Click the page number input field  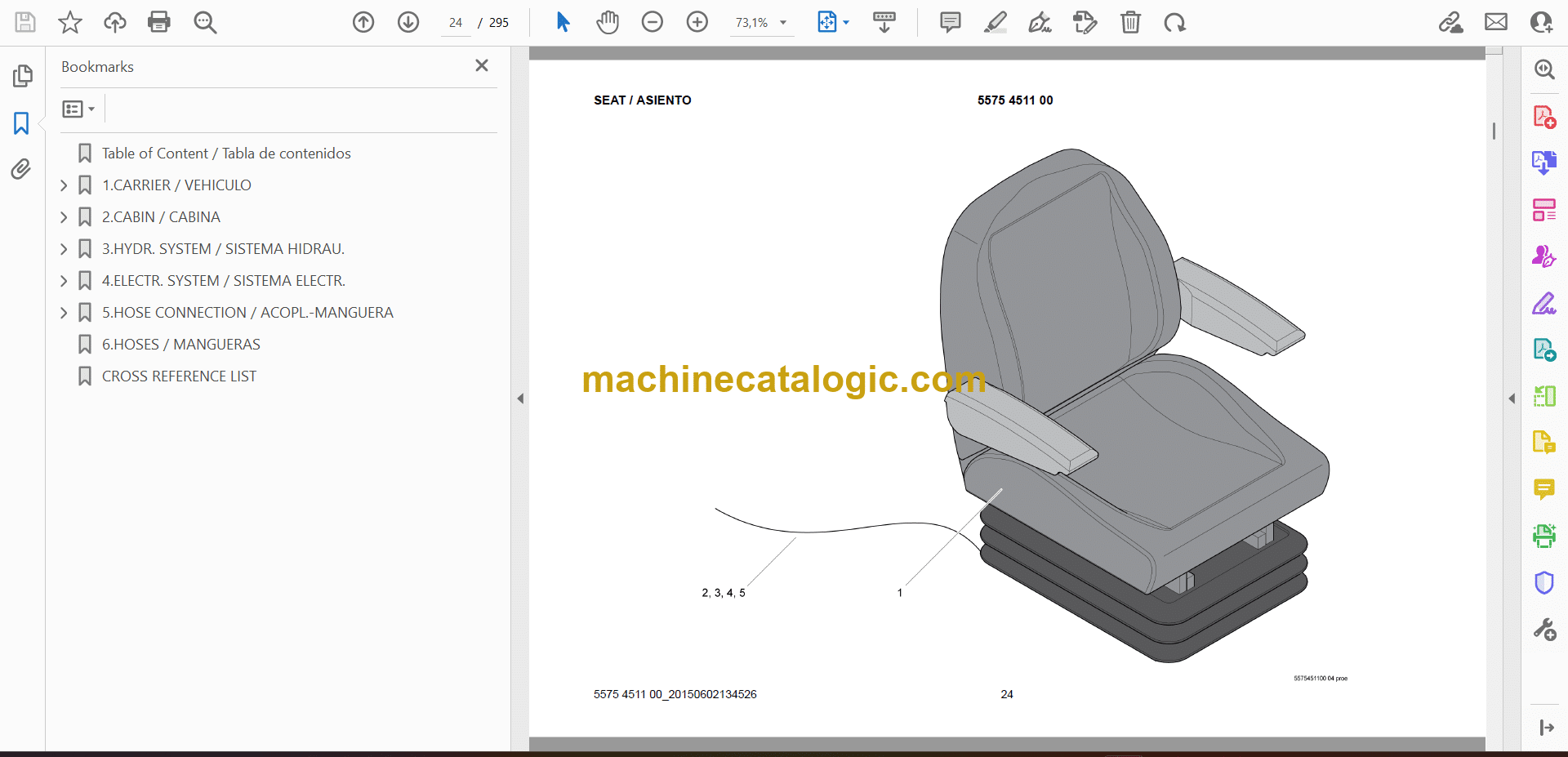click(456, 23)
